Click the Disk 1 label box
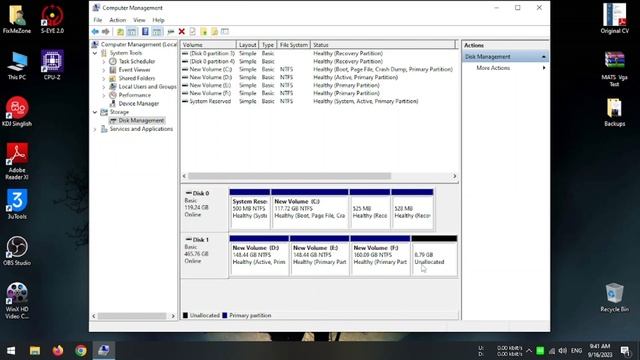Image resolution: width=640 pixels, height=360 pixels. (204, 256)
